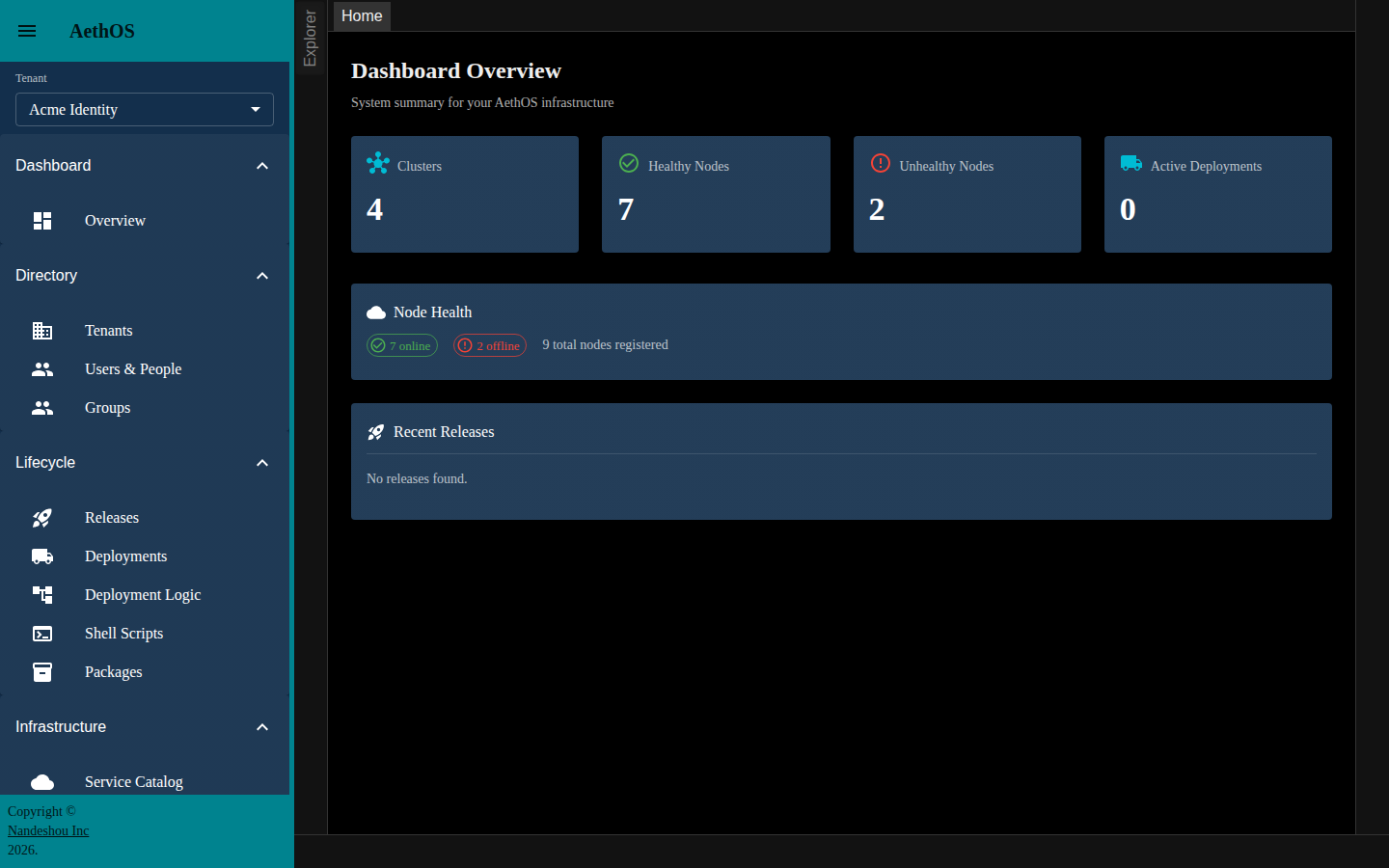Click the 9 total nodes registered text
Screen dimensions: 1389x868
tap(605, 344)
